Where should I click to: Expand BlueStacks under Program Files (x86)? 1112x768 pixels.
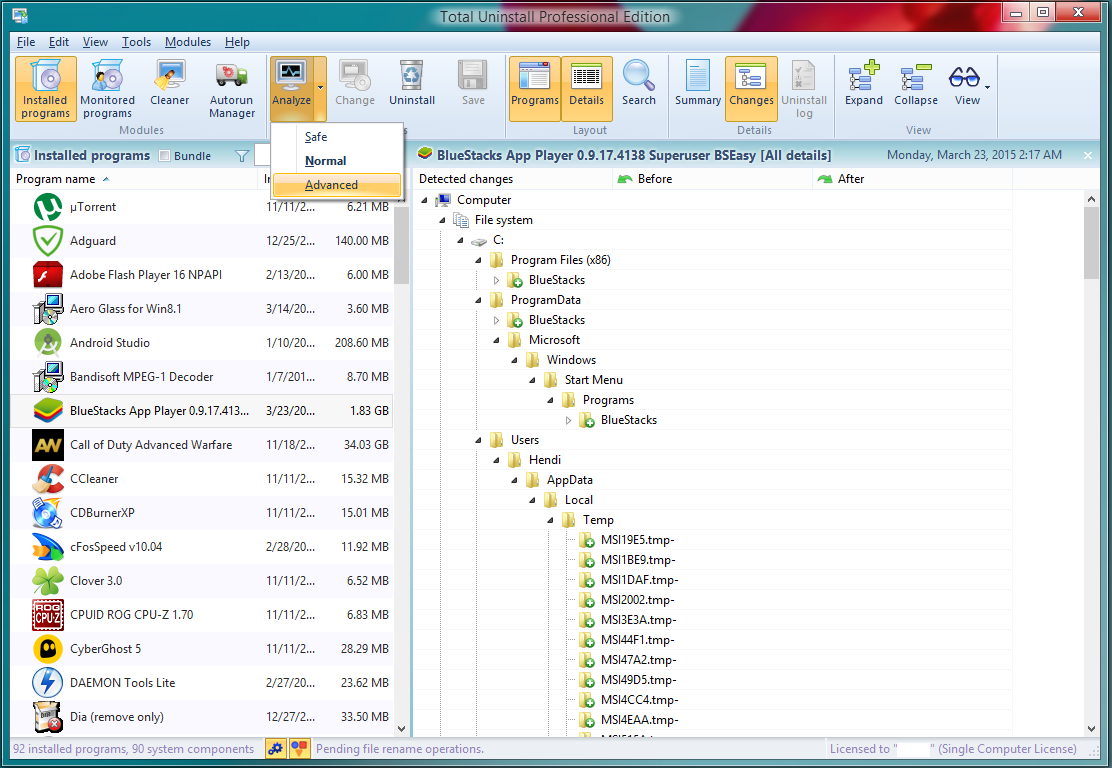(496, 281)
